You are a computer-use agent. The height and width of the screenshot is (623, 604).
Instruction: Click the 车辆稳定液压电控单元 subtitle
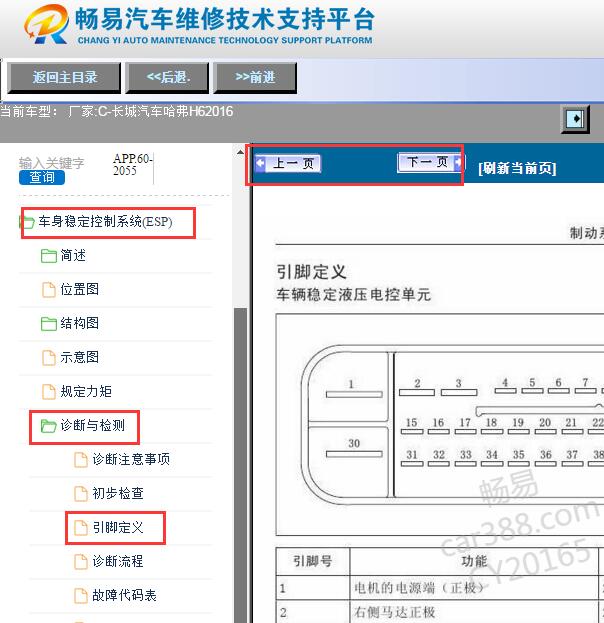click(x=354, y=295)
